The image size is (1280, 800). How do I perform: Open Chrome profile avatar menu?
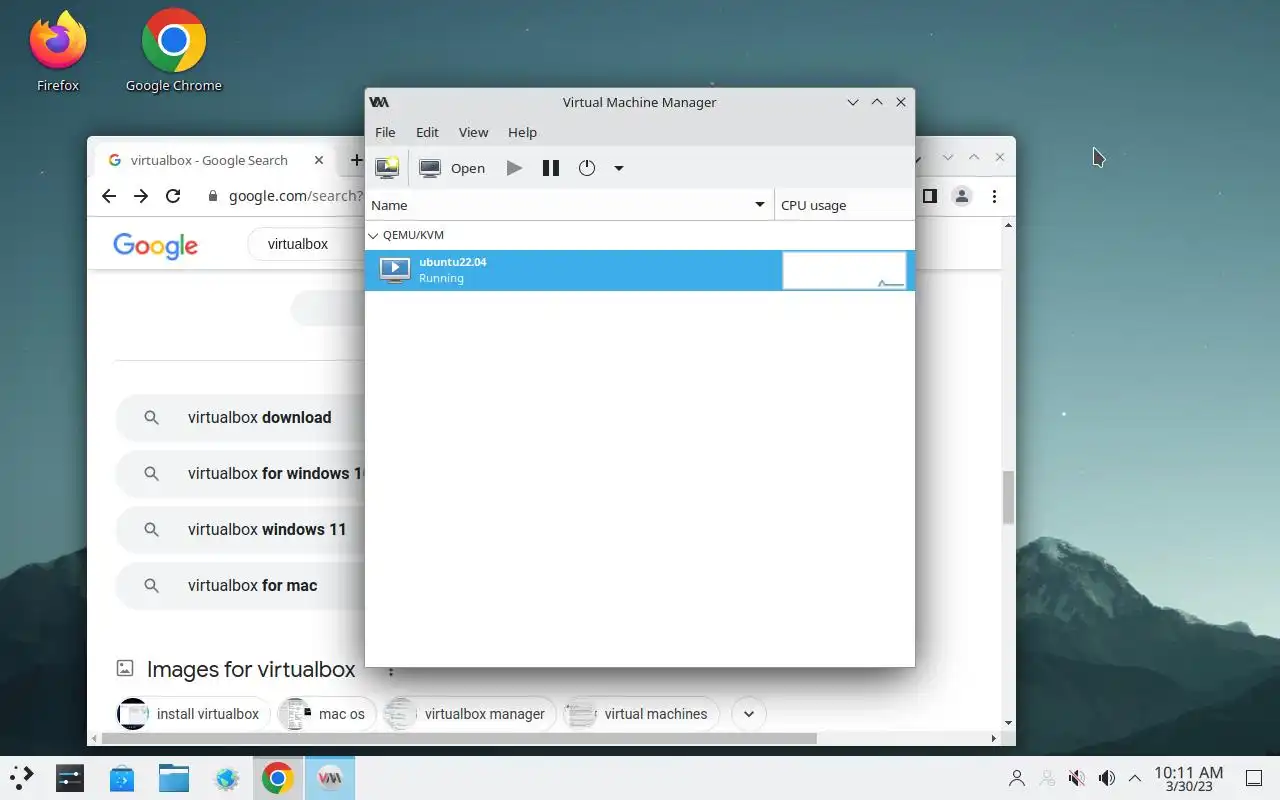(x=962, y=196)
